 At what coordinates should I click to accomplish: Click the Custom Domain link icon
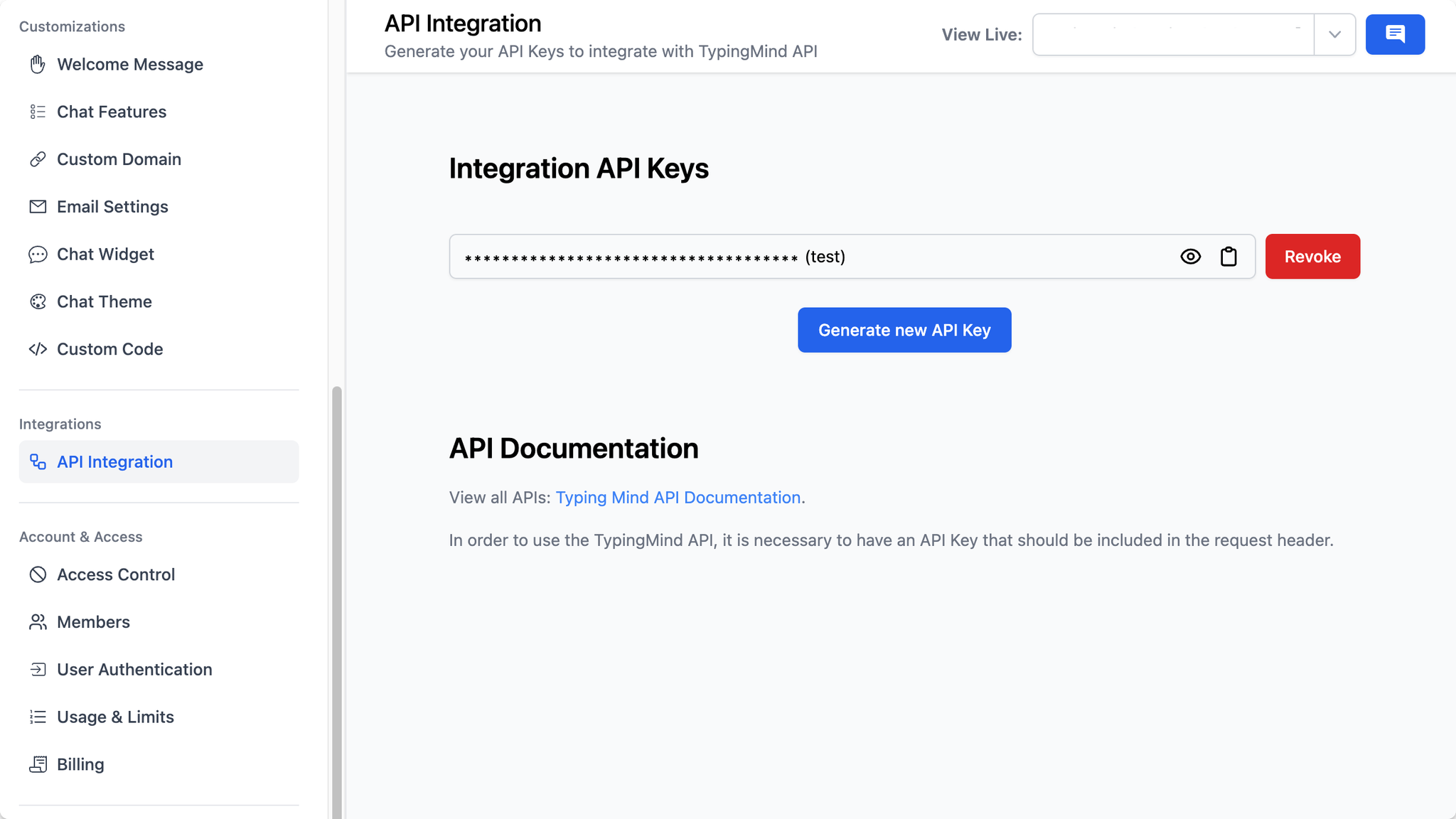pos(38,159)
